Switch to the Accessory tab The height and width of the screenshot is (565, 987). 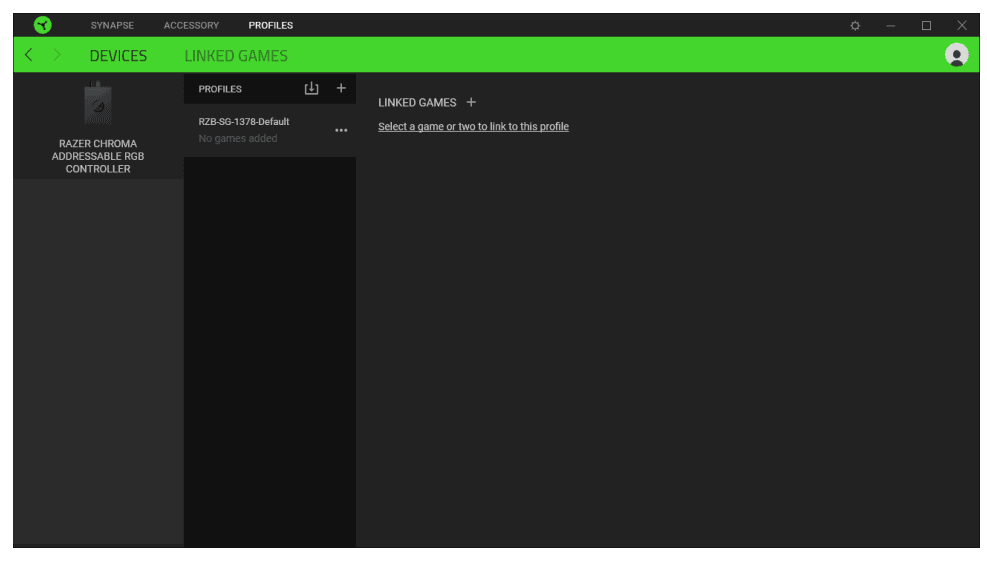191,25
